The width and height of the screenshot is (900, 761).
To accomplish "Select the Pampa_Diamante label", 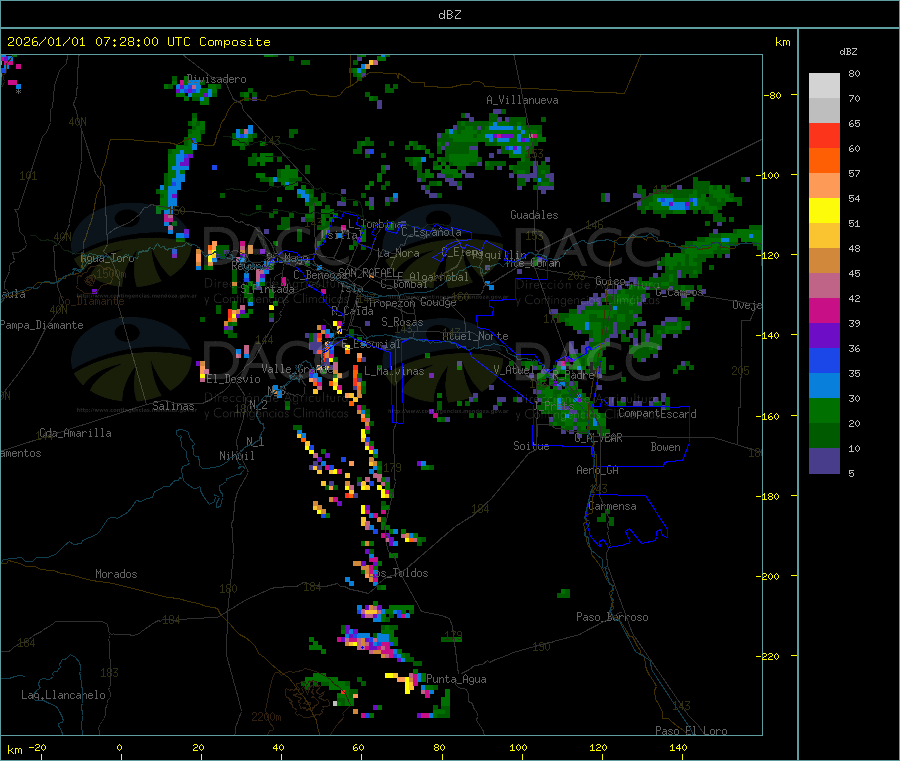I will tap(42, 325).
